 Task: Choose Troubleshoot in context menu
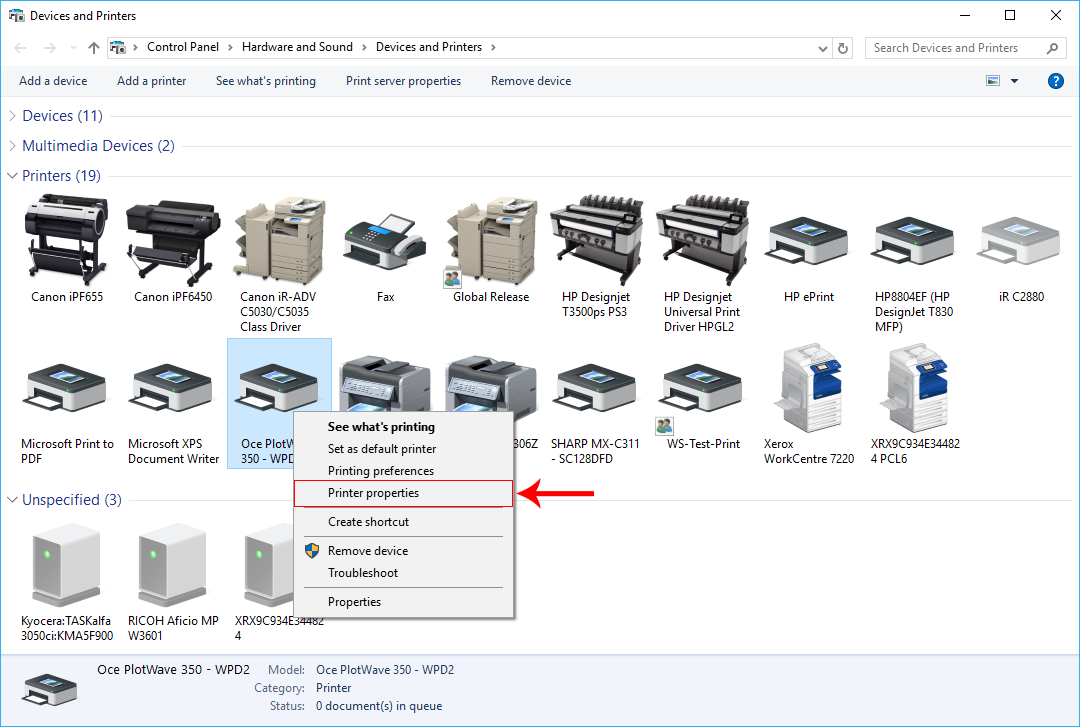point(404,573)
